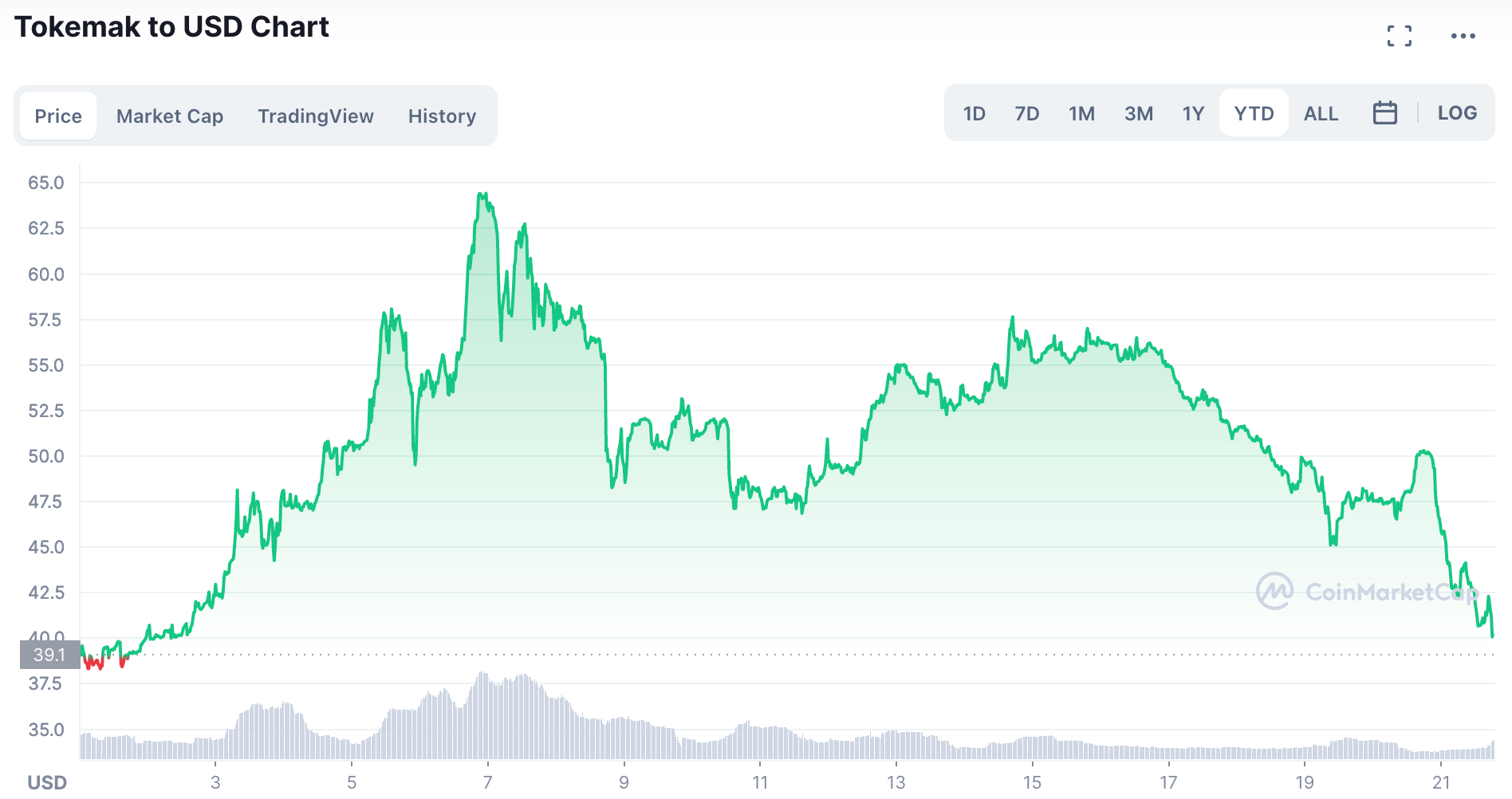The image size is (1512, 799).
Task: Switch to the History tab
Action: point(442,116)
